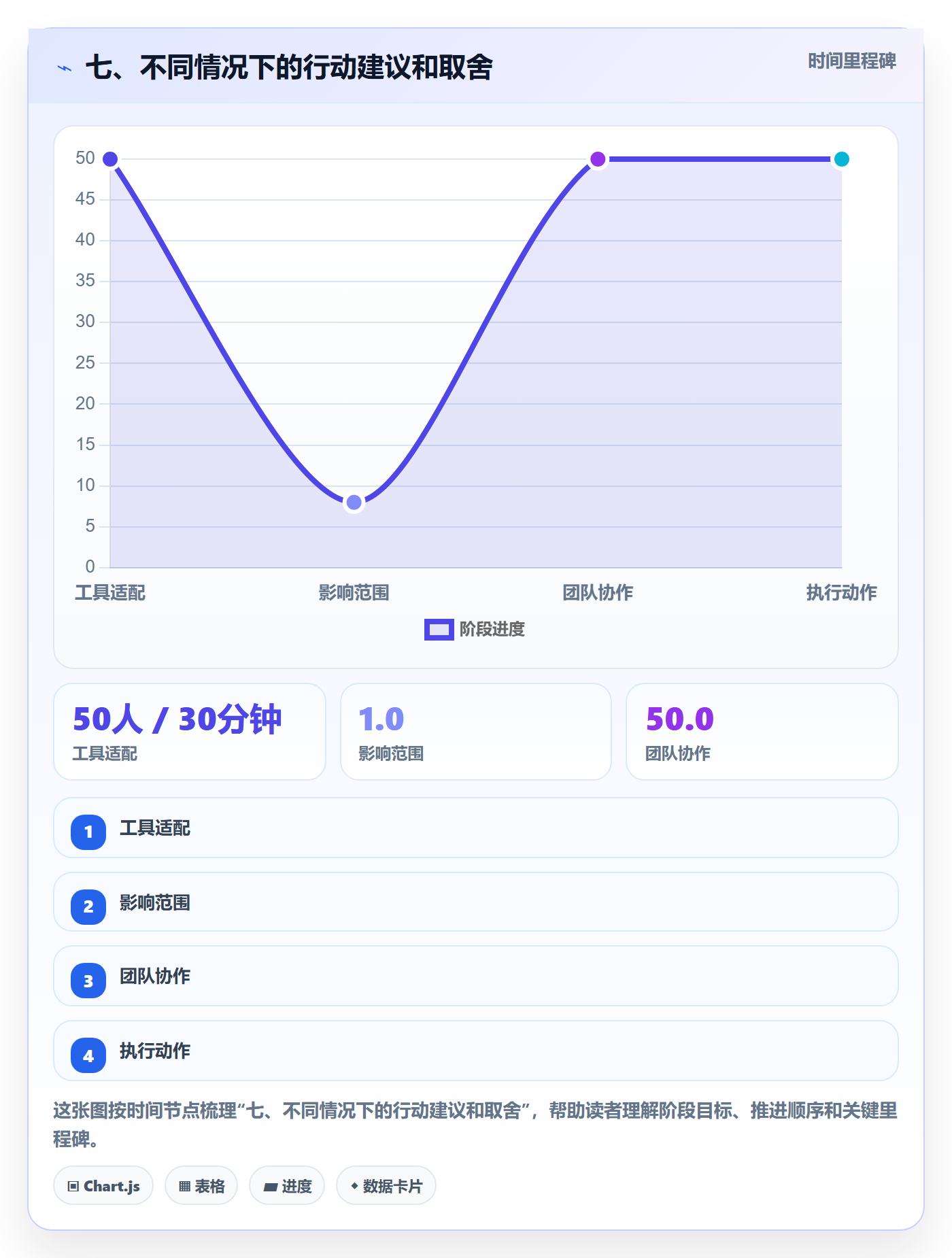Click the 影响范围 x-axis label
This screenshot has width=952, height=1258.
(354, 593)
